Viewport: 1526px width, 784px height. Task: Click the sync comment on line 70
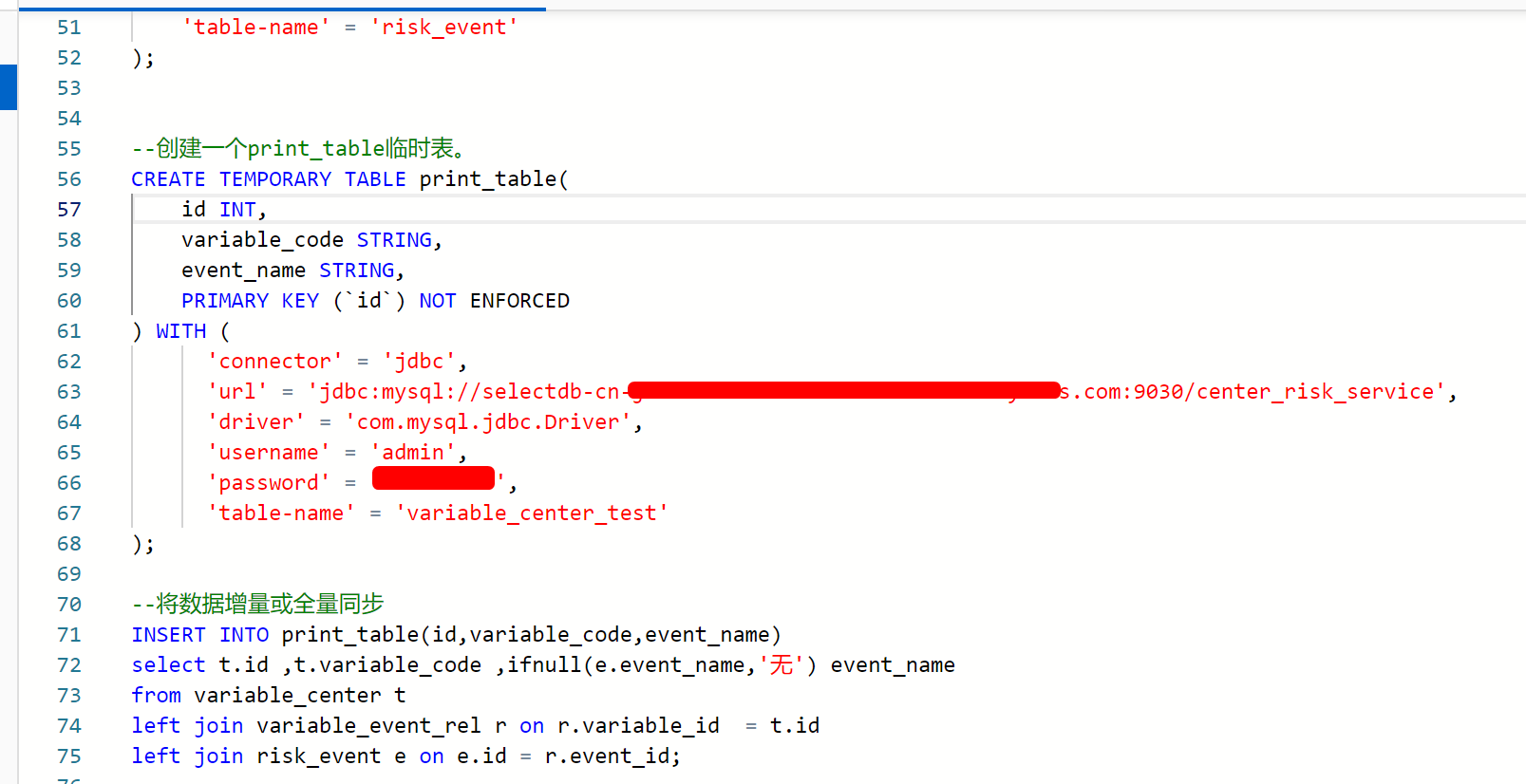pyautogui.click(x=257, y=605)
